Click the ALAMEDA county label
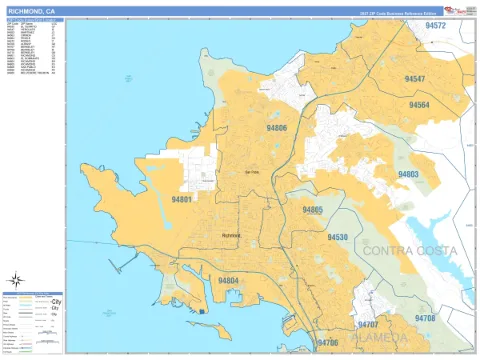This screenshot has width=480, height=360. (x=379, y=337)
